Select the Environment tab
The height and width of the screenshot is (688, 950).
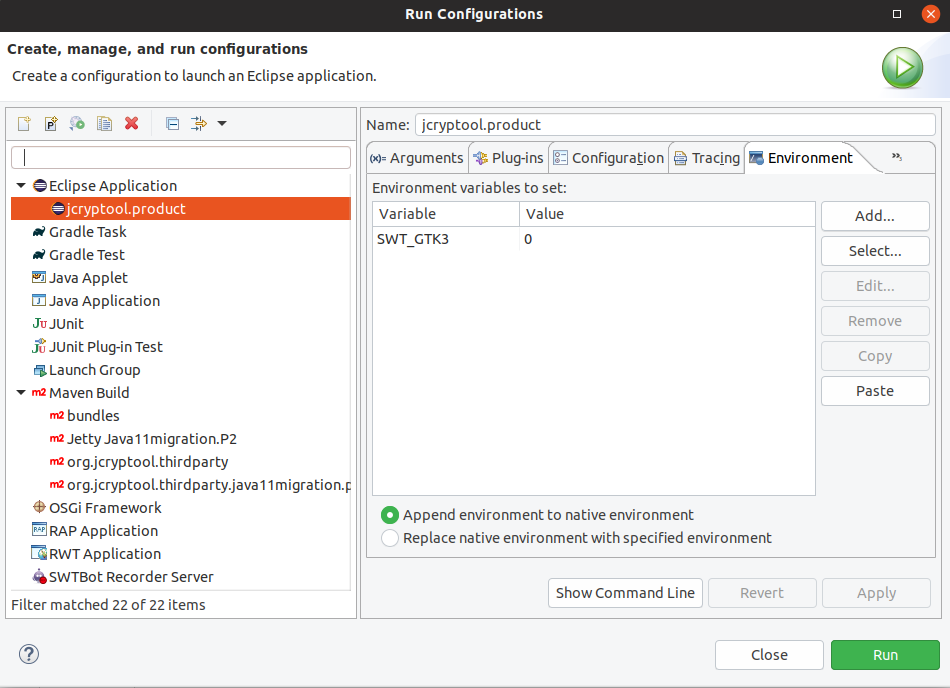pos(801,158)
